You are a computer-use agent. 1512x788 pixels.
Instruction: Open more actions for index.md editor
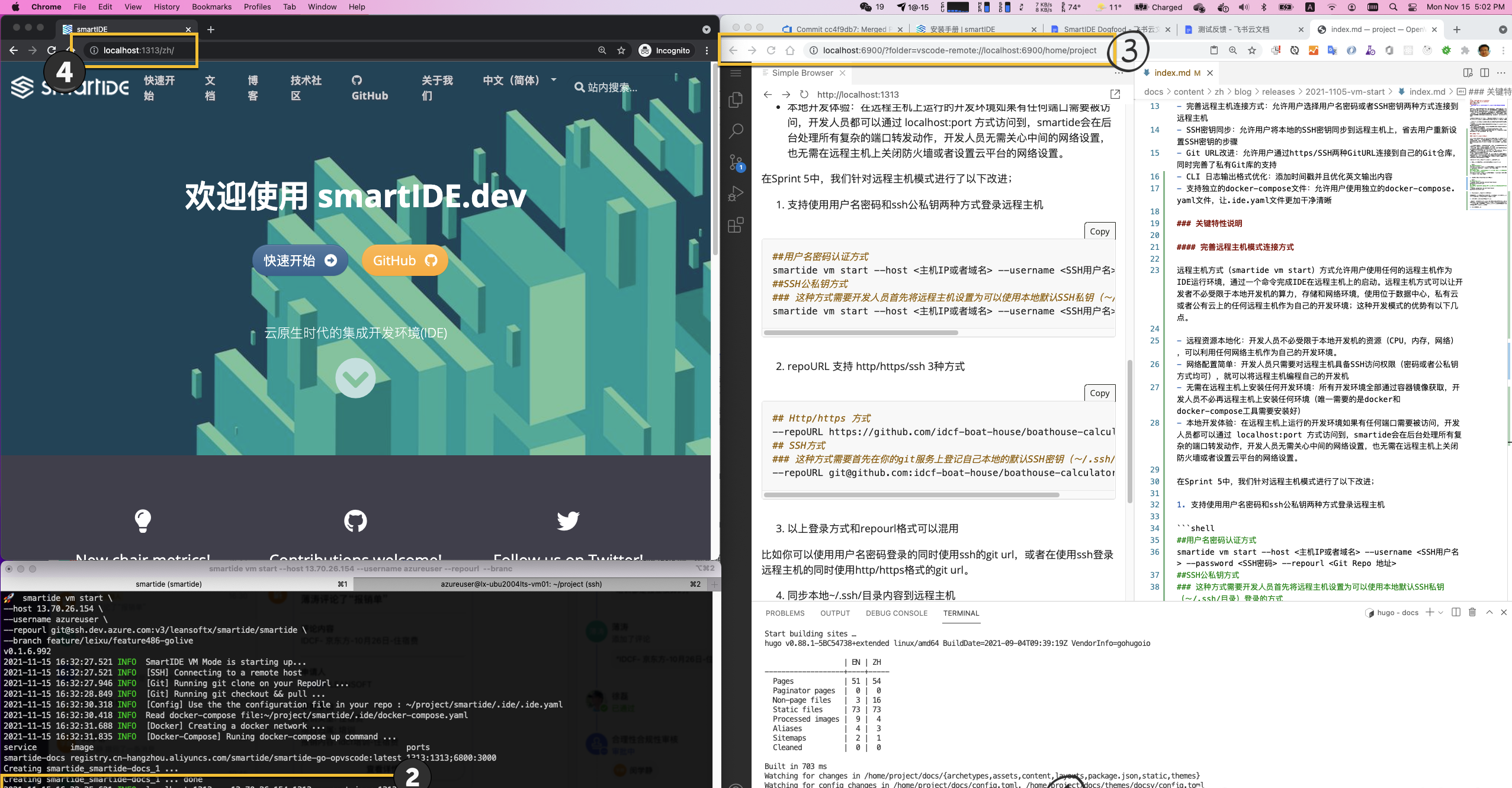point(1501,73)
